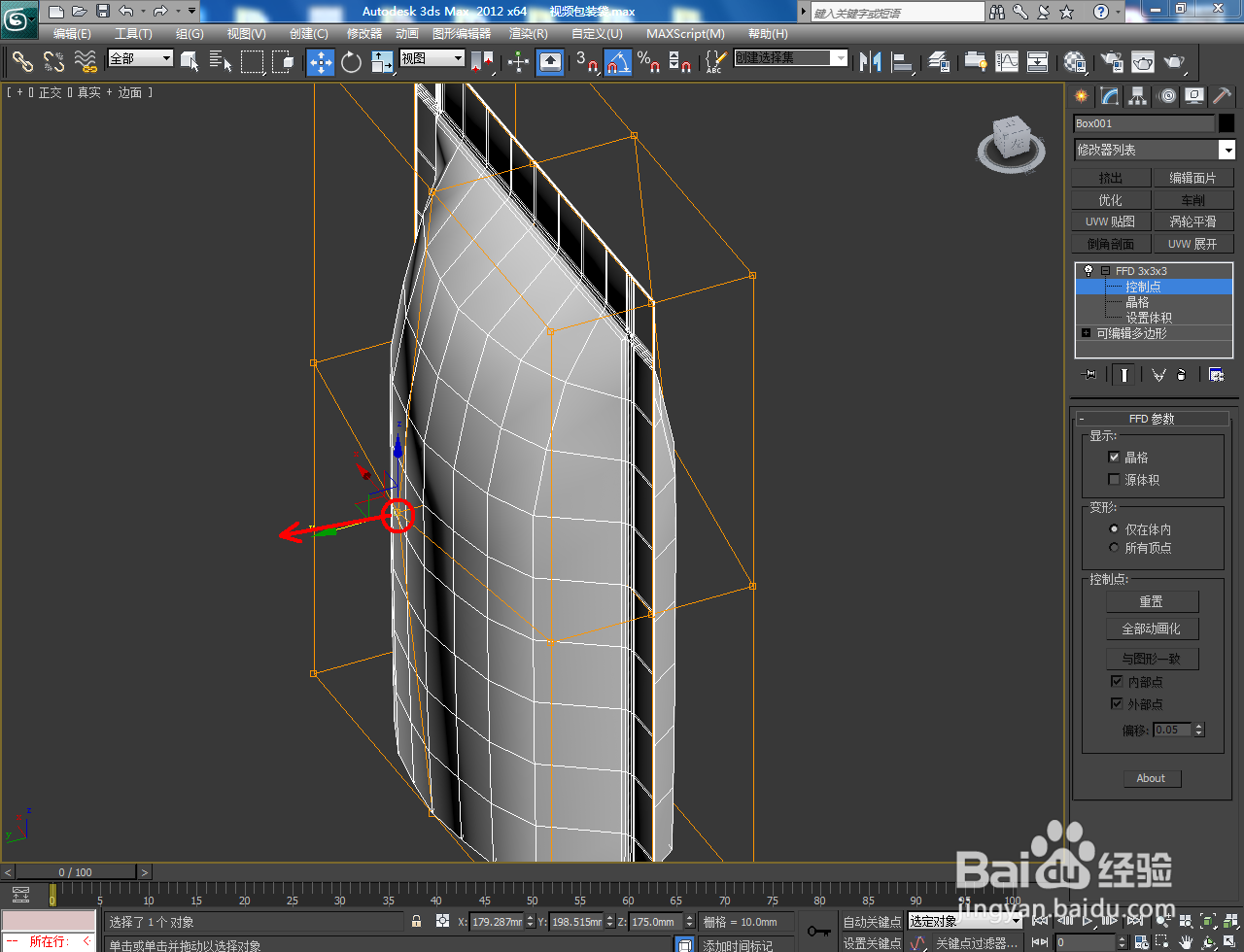1244x952 pixels.
Task: Open the Render Setup teapot icon
Action: [1110, 62]
